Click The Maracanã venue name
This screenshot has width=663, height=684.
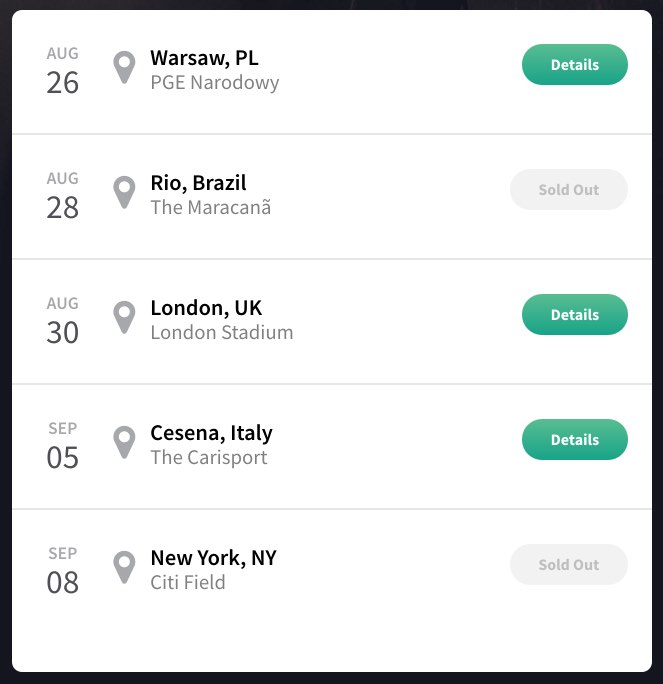(x=210, y=208)
